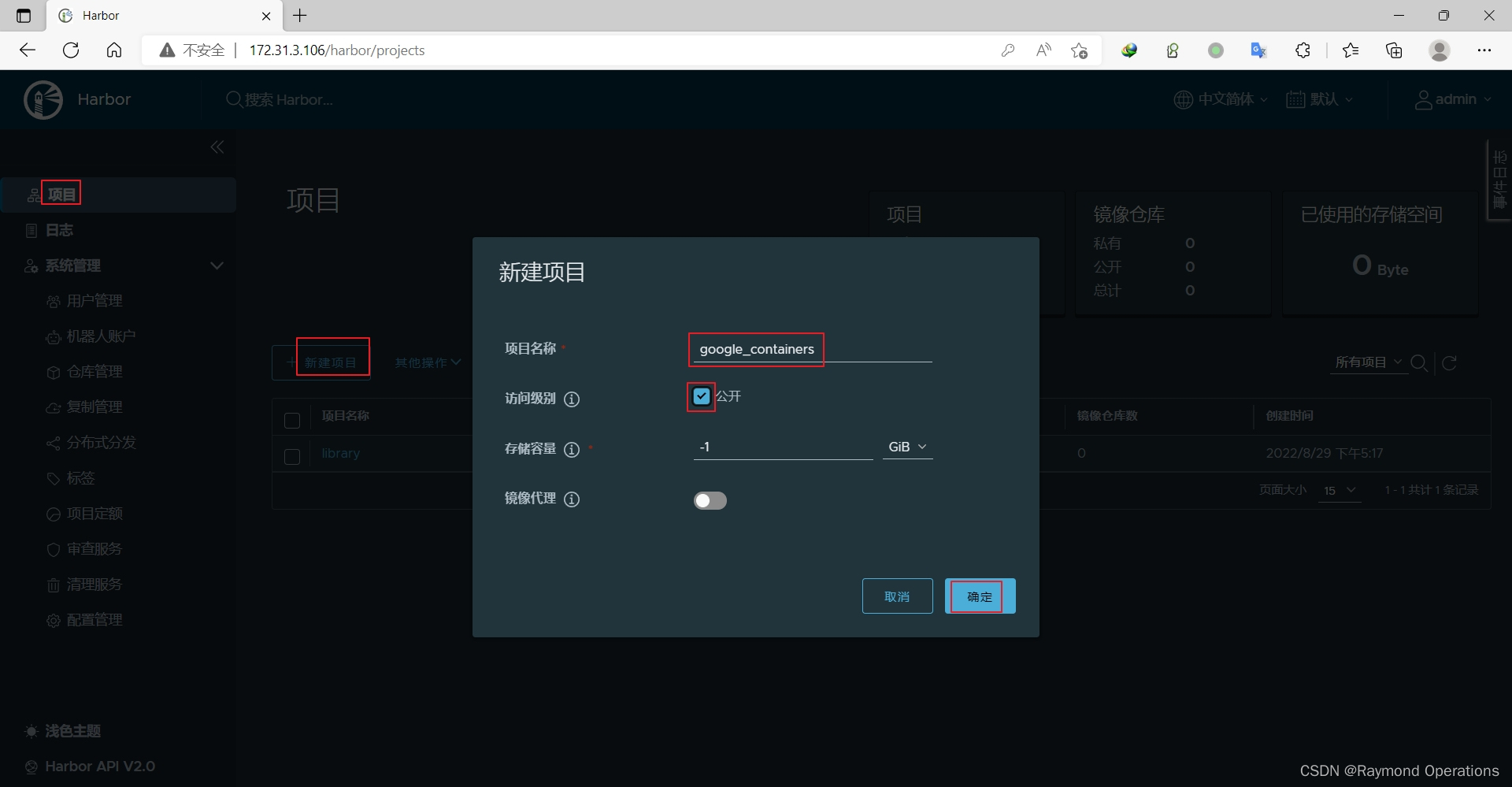Enable the 镜像代理 proxy cache switch
This screenshot has height=787, width=1512.
coord(710,500)
